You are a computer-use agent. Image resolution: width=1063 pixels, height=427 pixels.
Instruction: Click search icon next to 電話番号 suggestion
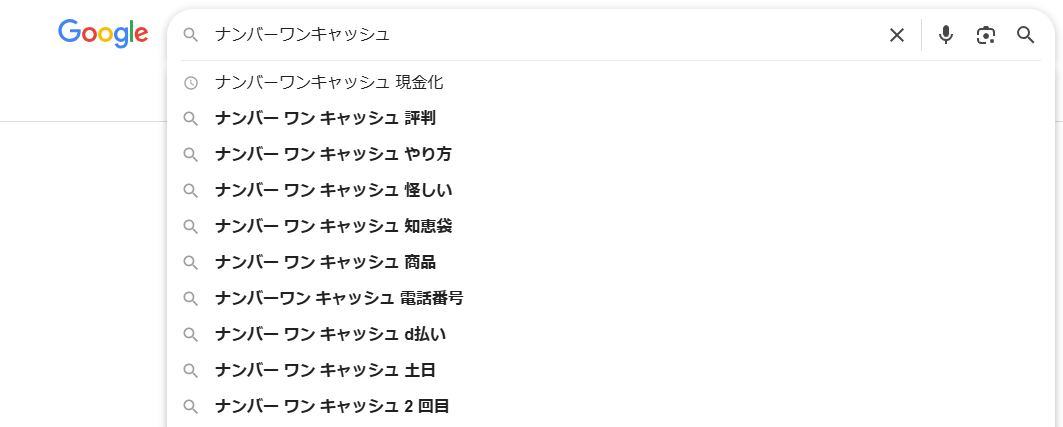click(x=191, y=298)
